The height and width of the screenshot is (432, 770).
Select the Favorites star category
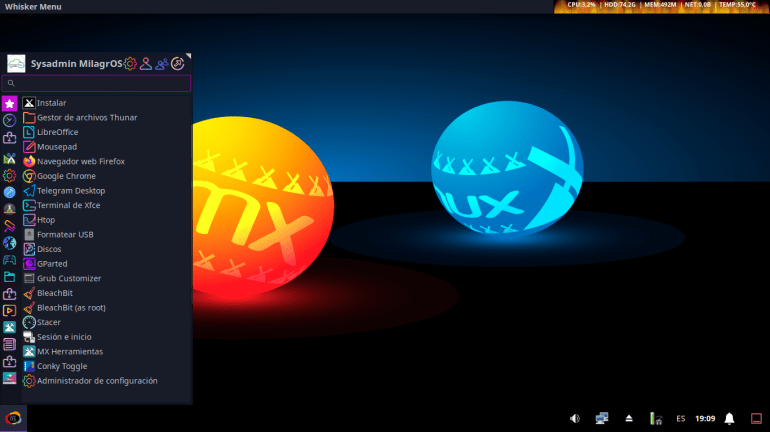click(x=9, y=103)
